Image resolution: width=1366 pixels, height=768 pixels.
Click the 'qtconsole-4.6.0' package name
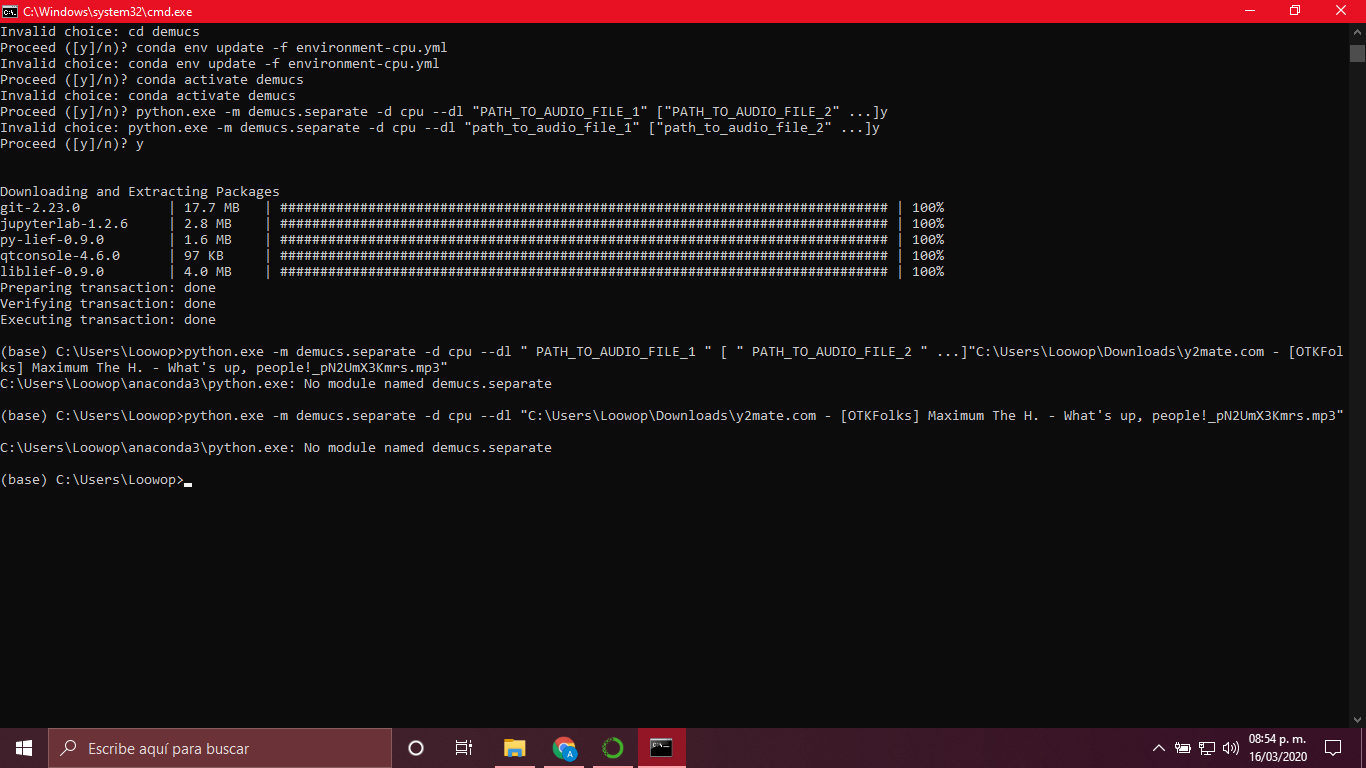(x=60, y=256)
